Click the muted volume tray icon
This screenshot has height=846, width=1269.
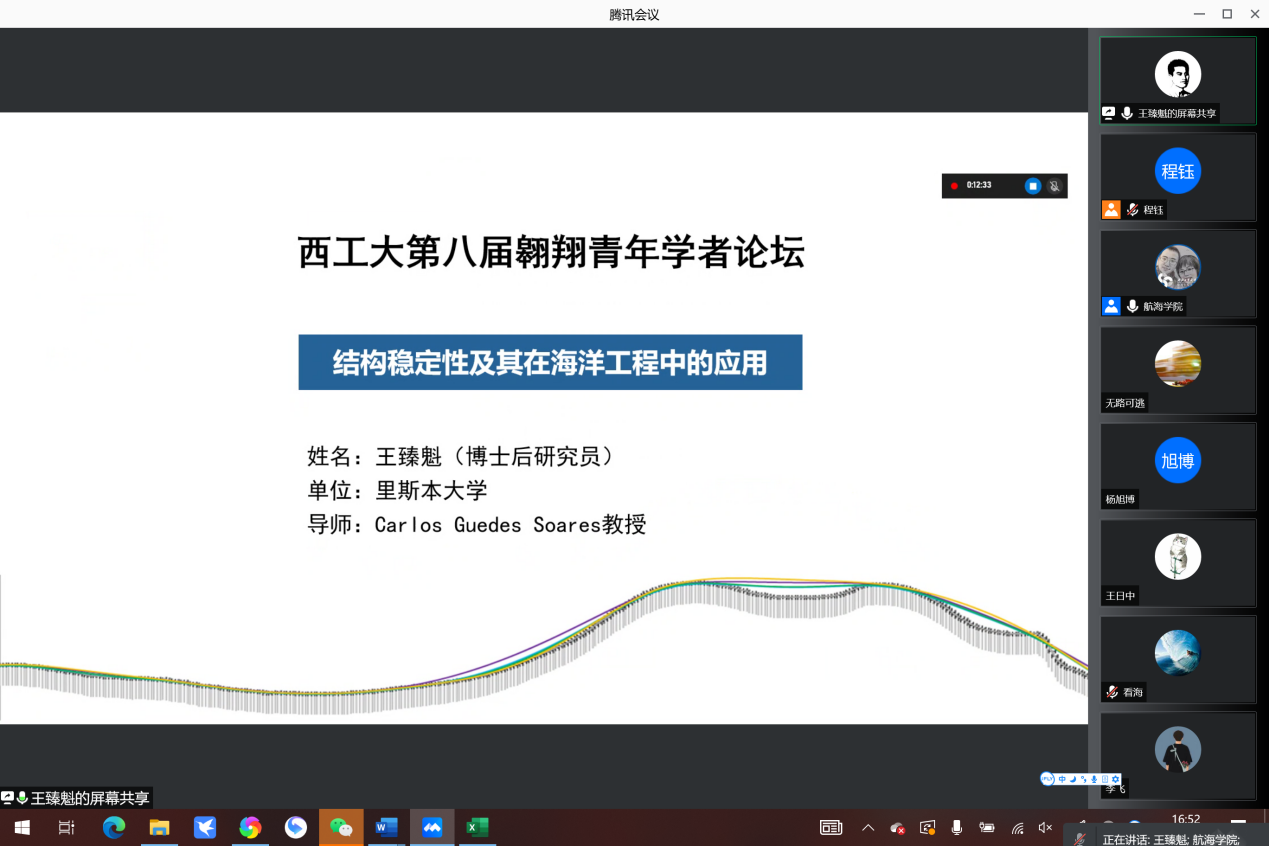click(x=1046, y=828)
